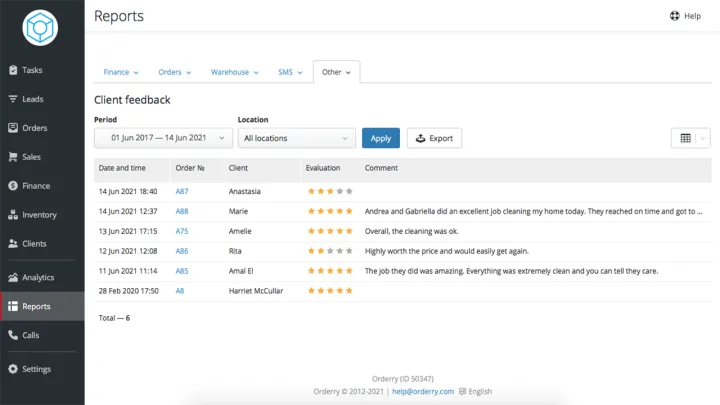The width and height of the screenshot is (720, 405).
Task: Click Rita's two-star evaluation
Action: point(330,251)
